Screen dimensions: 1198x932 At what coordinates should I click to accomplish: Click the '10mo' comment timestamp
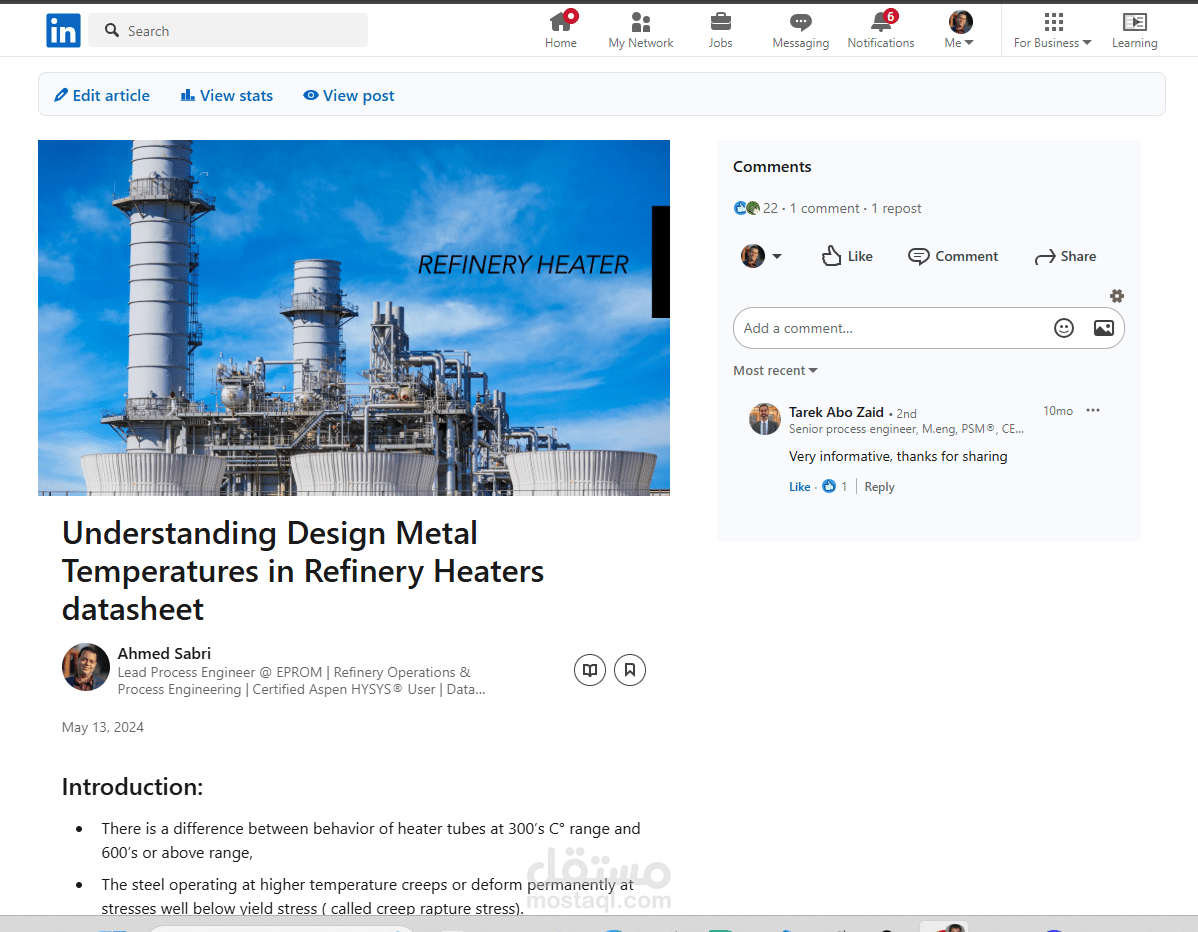[1058, 411]
